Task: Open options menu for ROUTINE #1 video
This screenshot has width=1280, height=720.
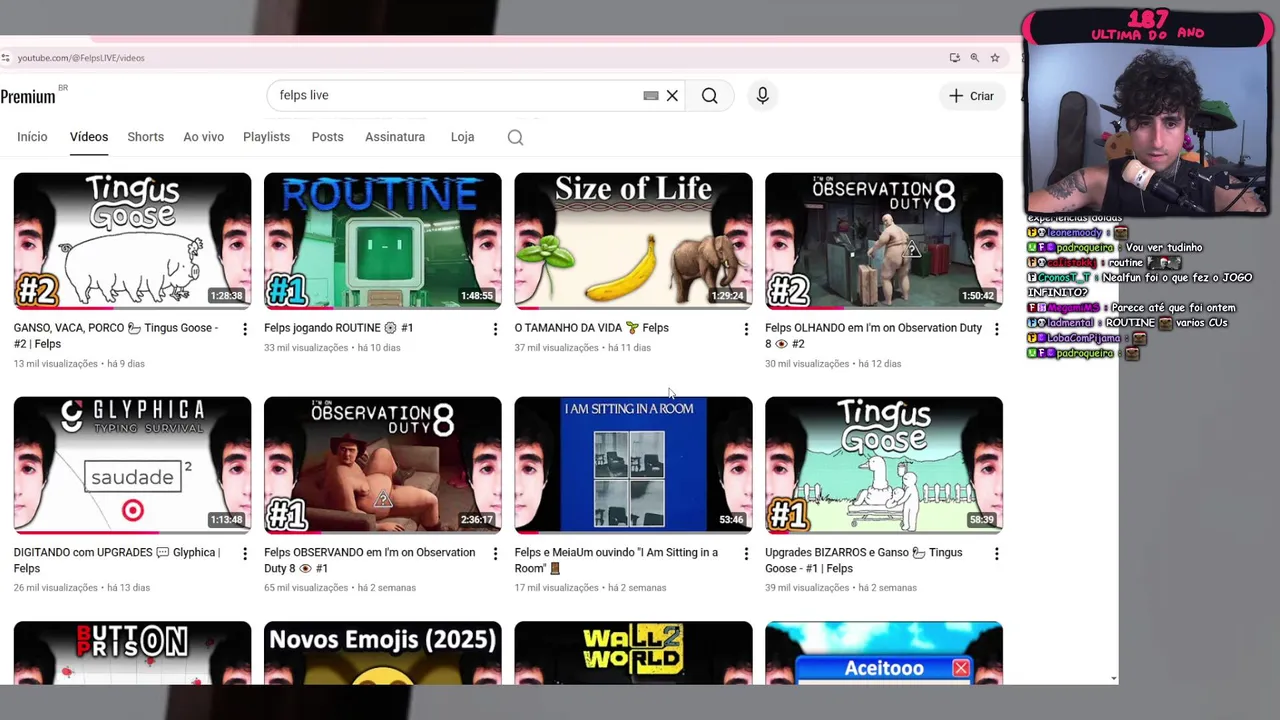Action: [x=495, y=329]
